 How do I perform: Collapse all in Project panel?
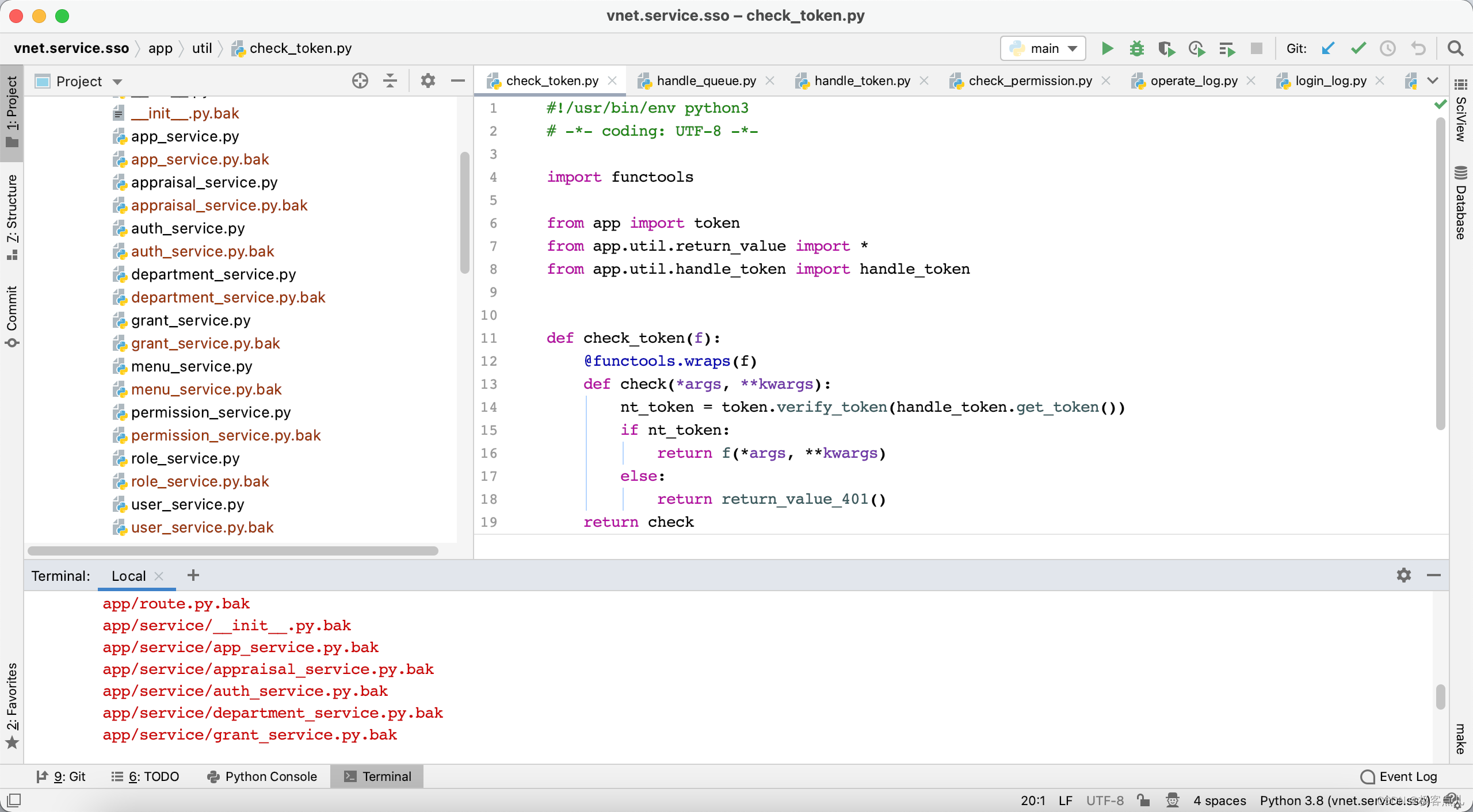390,81
